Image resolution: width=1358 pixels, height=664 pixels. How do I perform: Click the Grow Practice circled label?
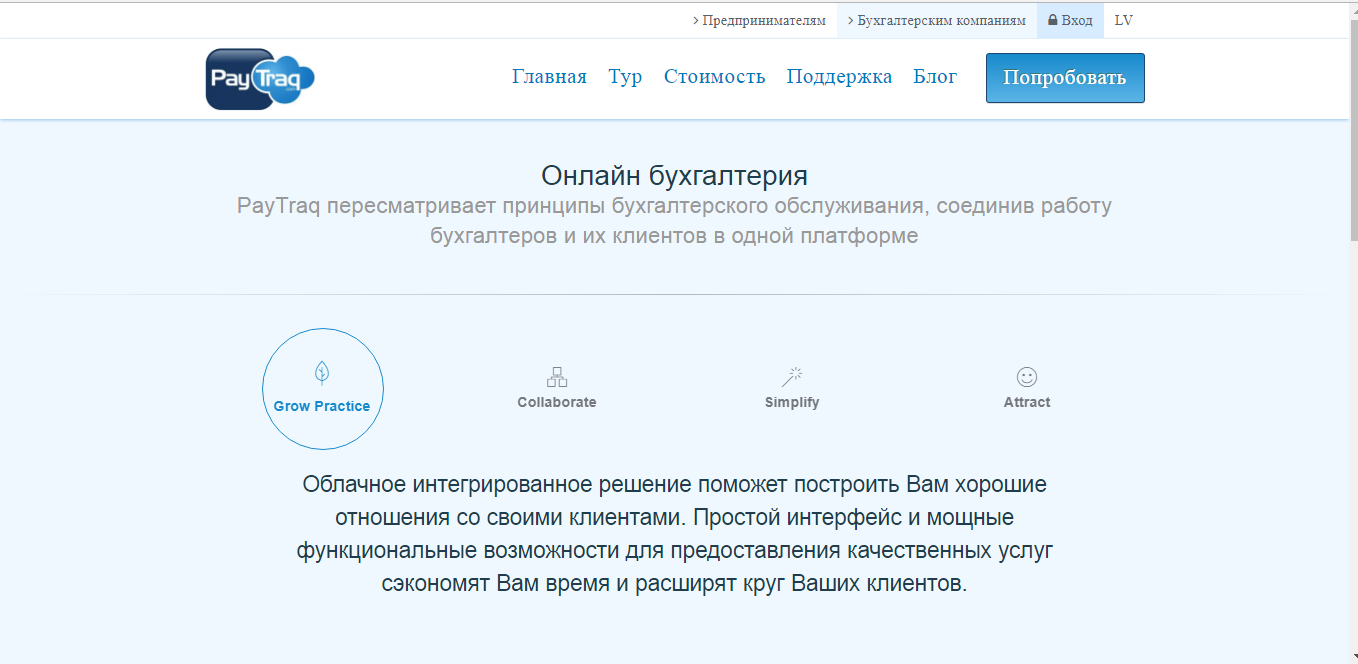(322, 406)
